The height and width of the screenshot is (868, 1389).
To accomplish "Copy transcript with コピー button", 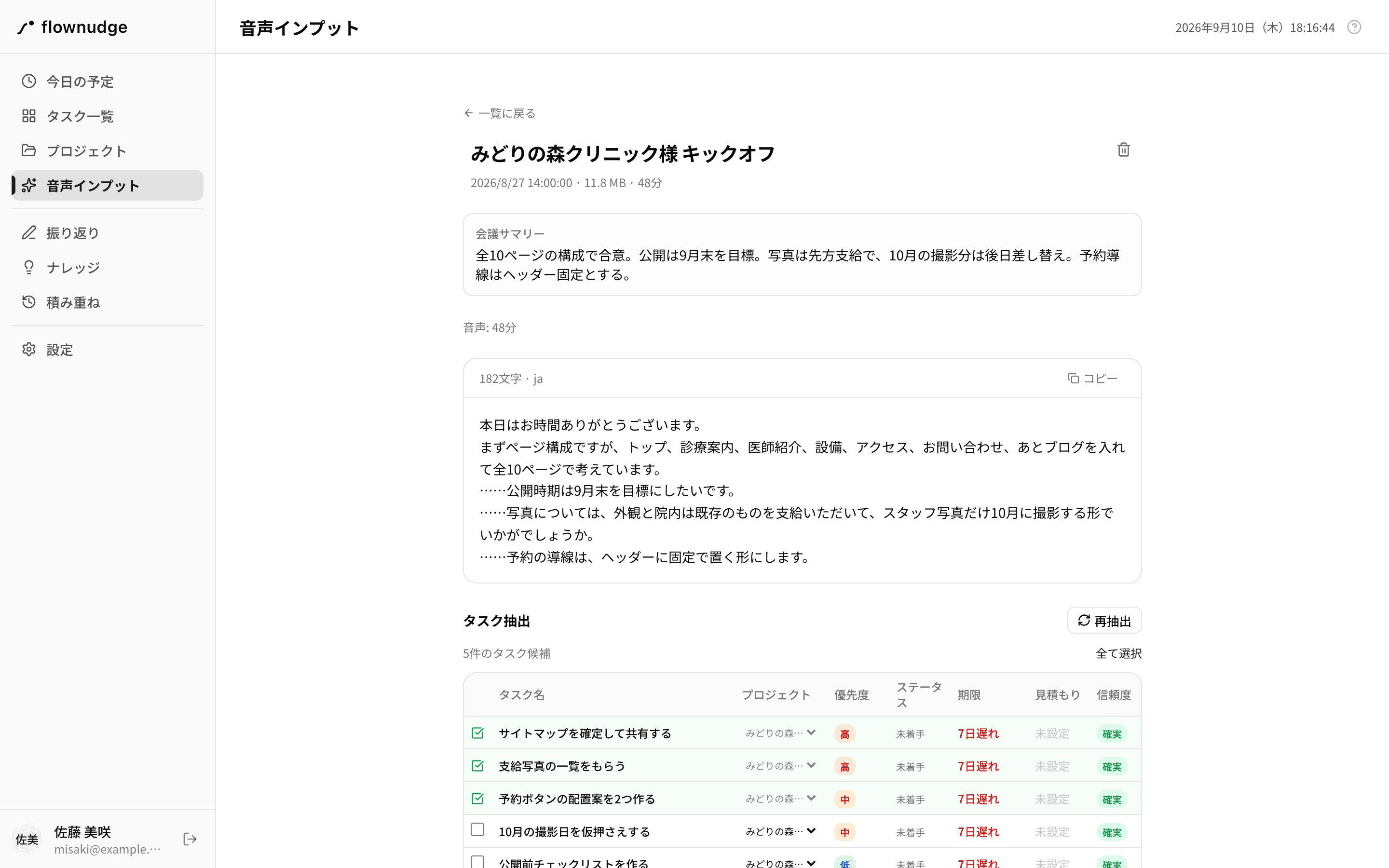I will [1092, 379].
